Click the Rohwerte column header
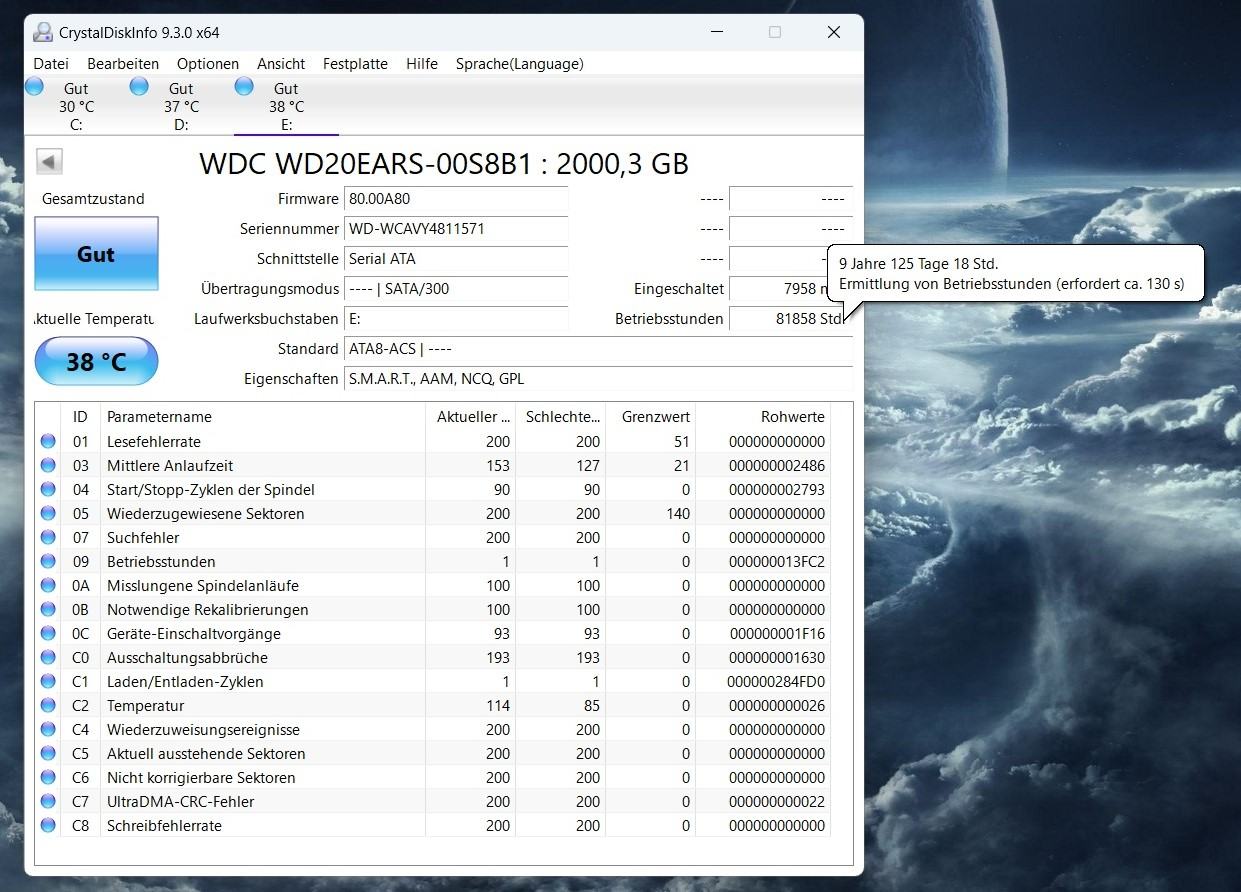Viewport: 1241px width, 892px height. click(763, 417)
